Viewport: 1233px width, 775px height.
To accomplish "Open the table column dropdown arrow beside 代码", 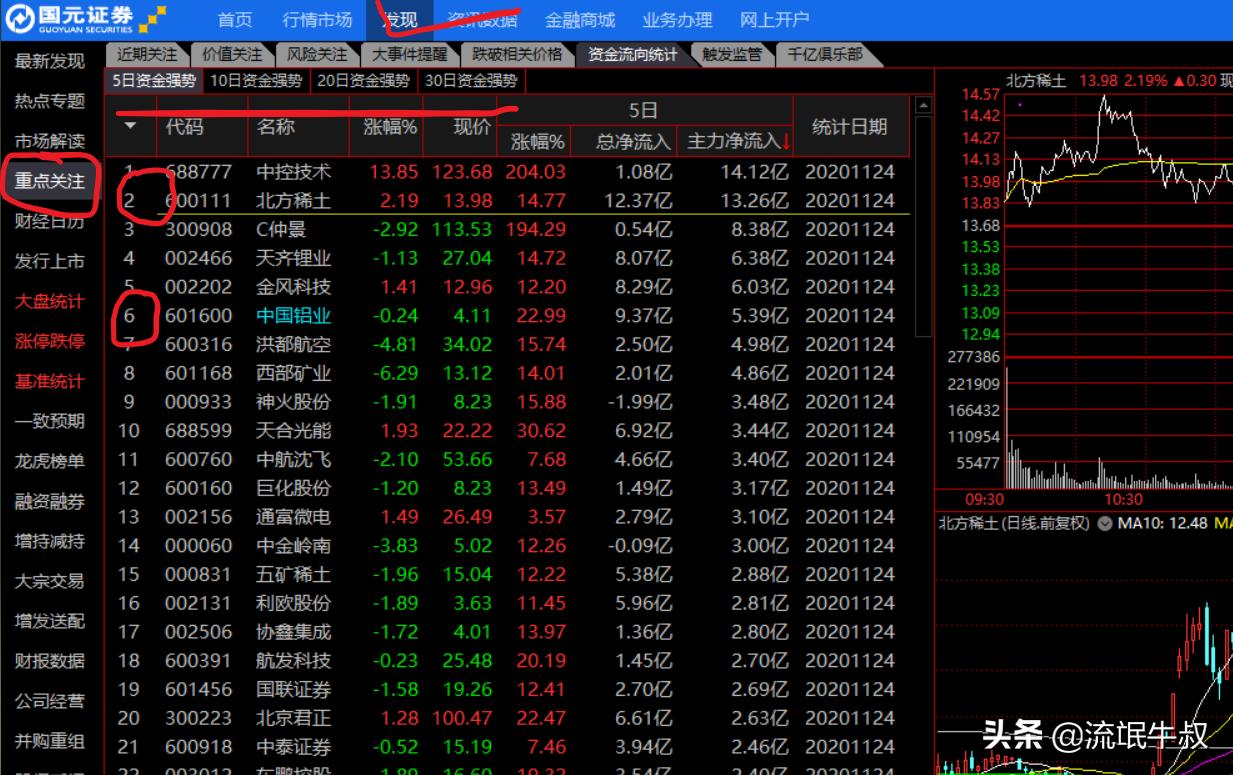I will pyautogui.click(x=130, y=126).
